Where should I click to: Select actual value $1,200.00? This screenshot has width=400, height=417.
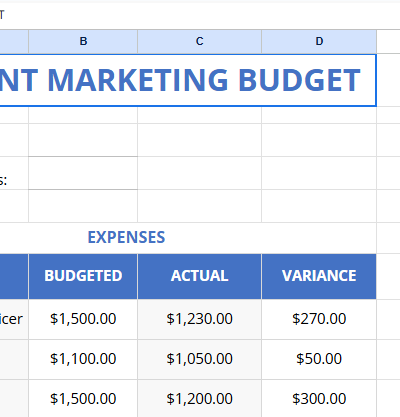pyautogui.click(x=199, y=399)
